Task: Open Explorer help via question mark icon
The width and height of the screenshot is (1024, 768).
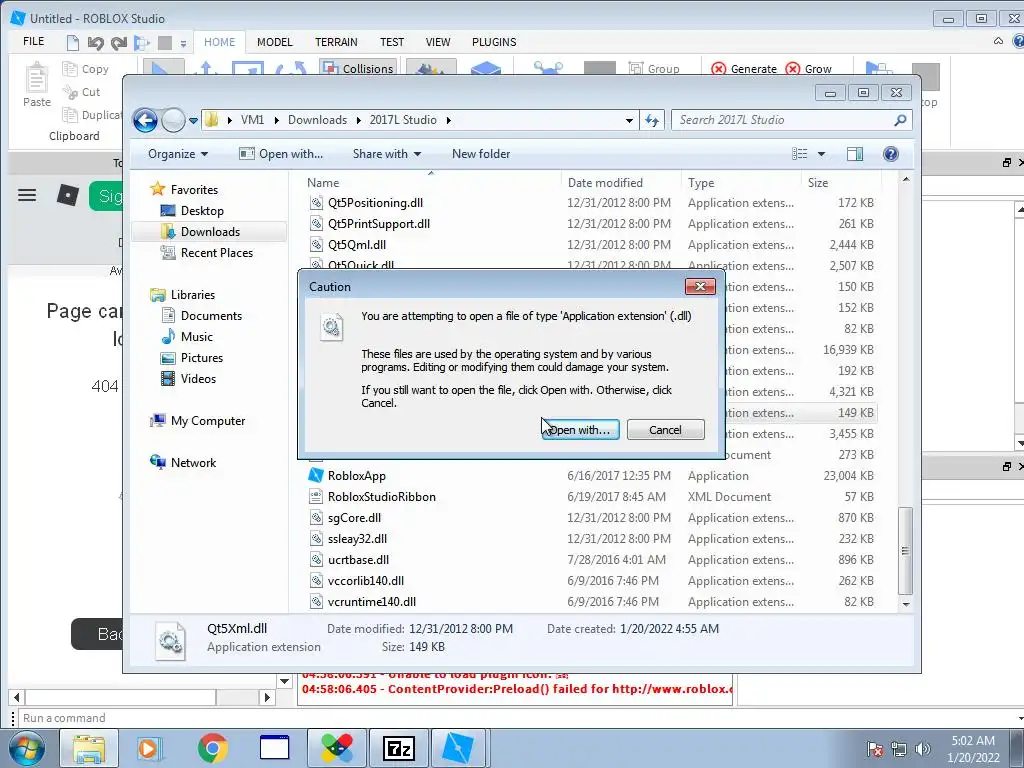Action: coord(891,153)
